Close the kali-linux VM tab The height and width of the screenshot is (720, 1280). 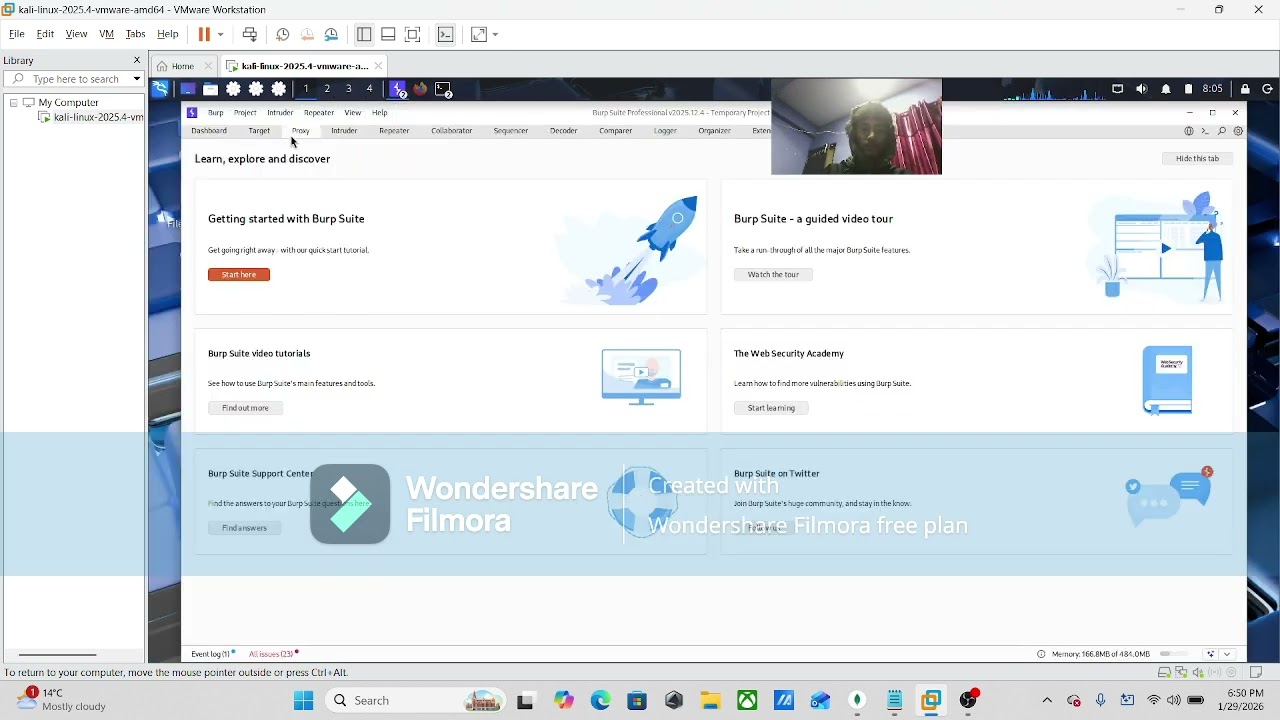tap(378, 66)
